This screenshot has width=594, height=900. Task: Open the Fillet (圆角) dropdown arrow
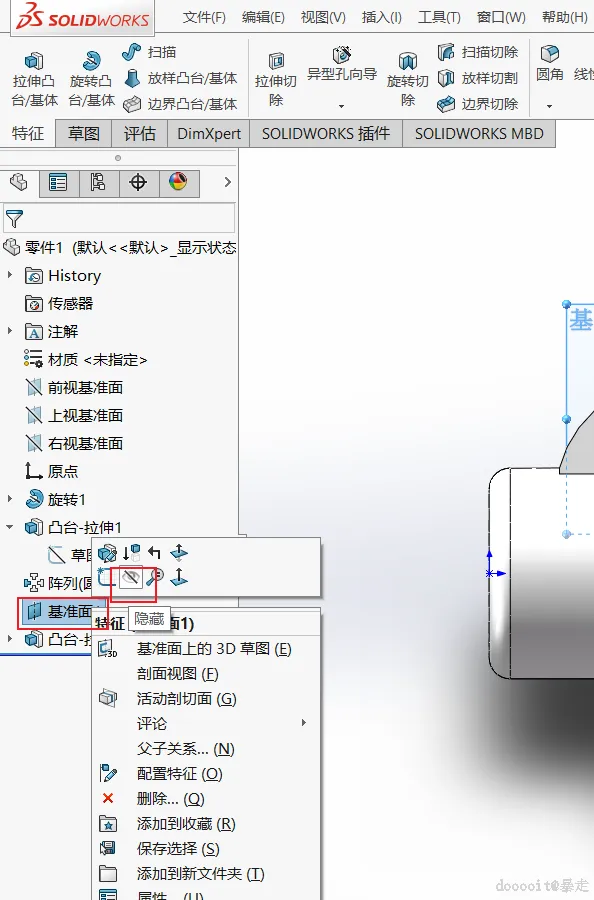549,106
